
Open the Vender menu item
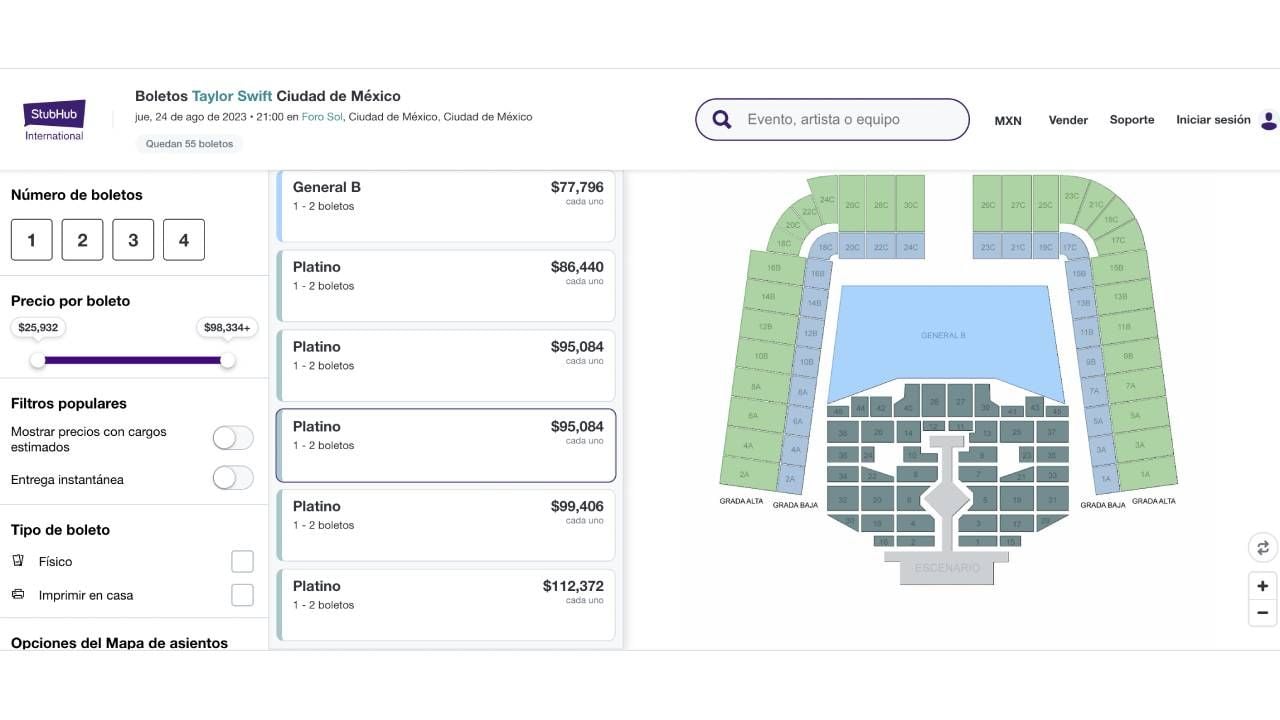tap(1068, 119)
